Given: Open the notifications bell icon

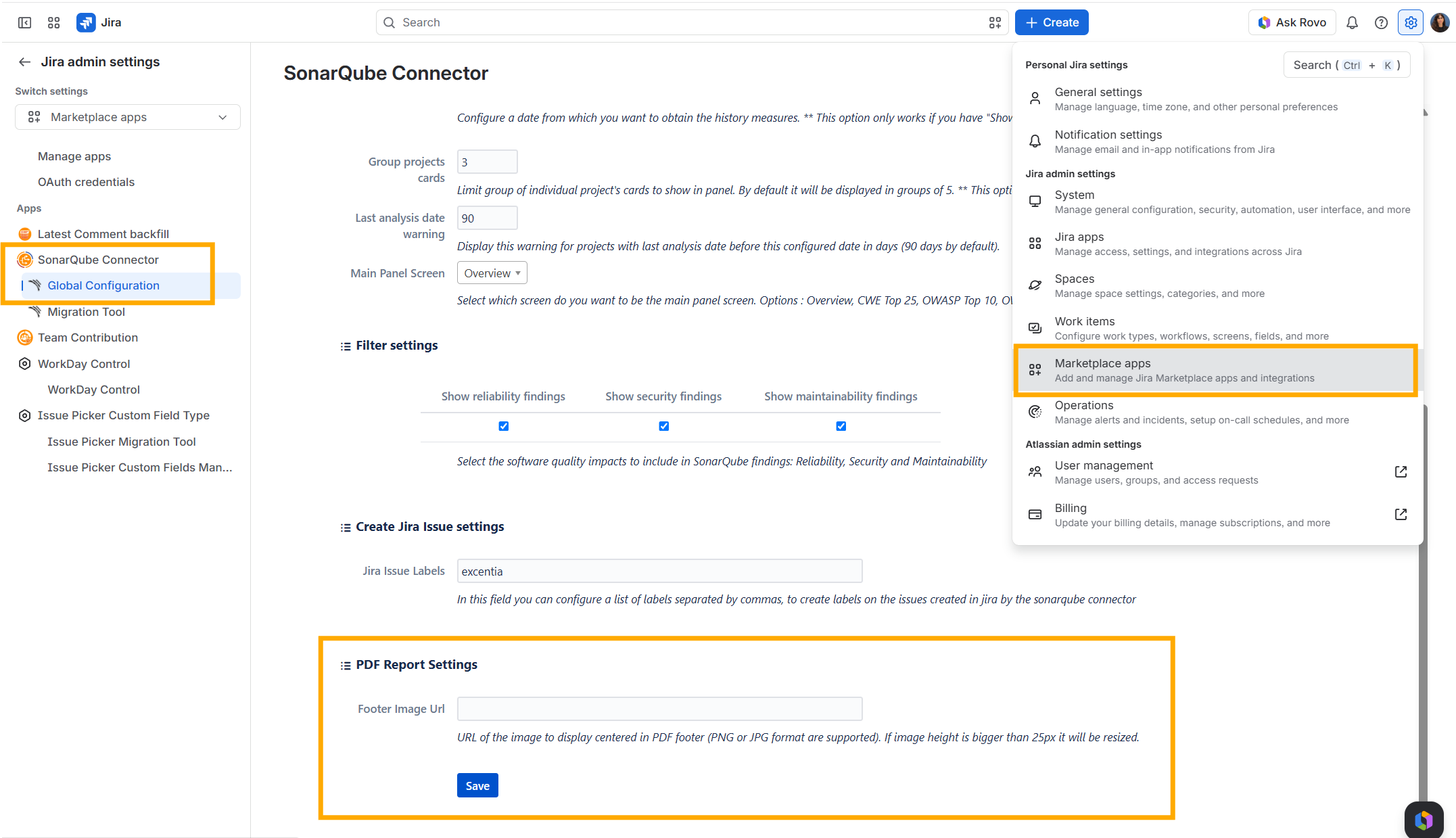Looking at the screenshot, I should [1352, 22].
